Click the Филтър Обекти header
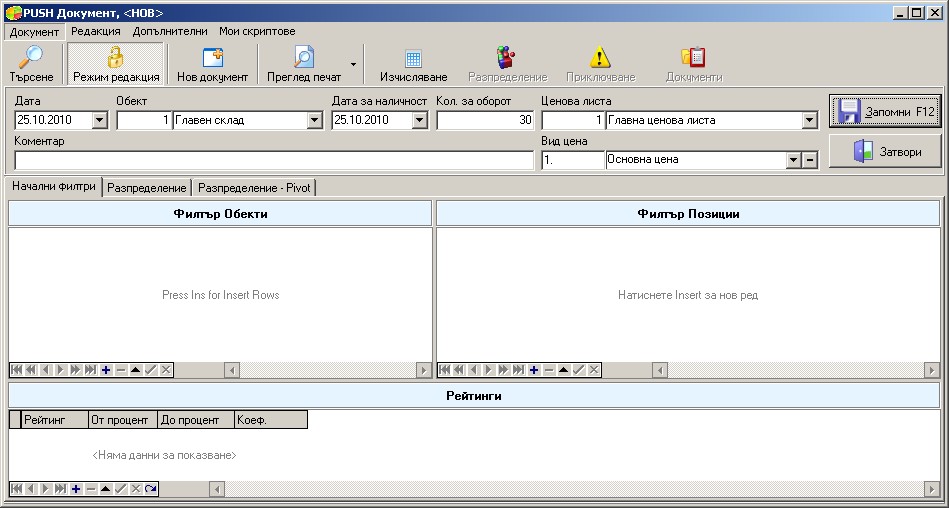Screen dimensions: 949x508 [x=220, y=214]
